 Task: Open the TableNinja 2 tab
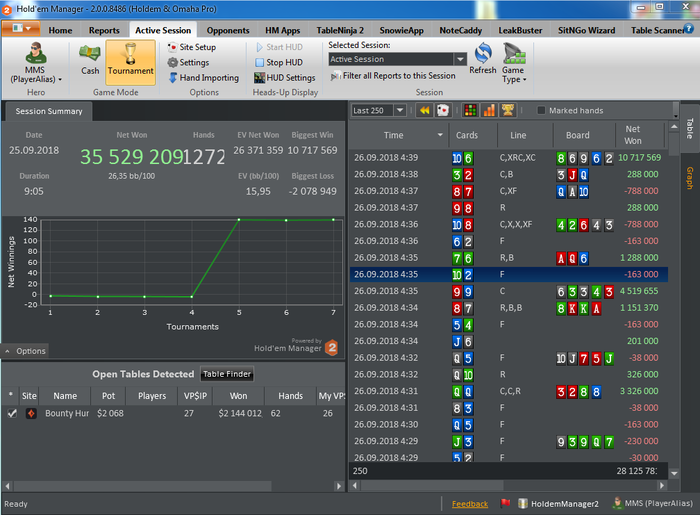[x=340, y=30]
